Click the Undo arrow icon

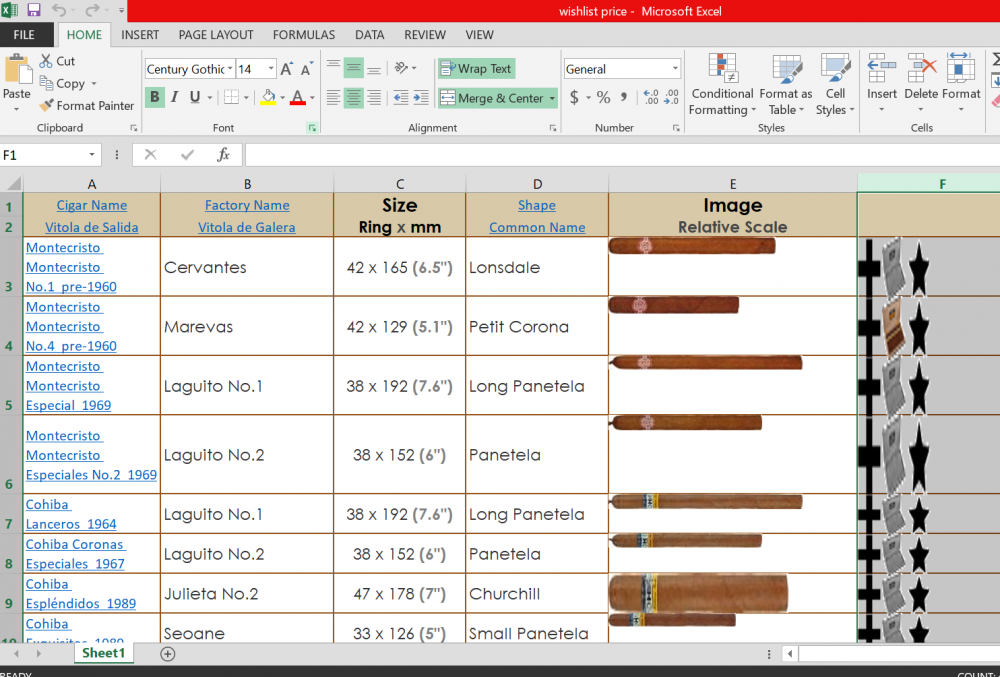pyautogui.click(x=59, y=10)
